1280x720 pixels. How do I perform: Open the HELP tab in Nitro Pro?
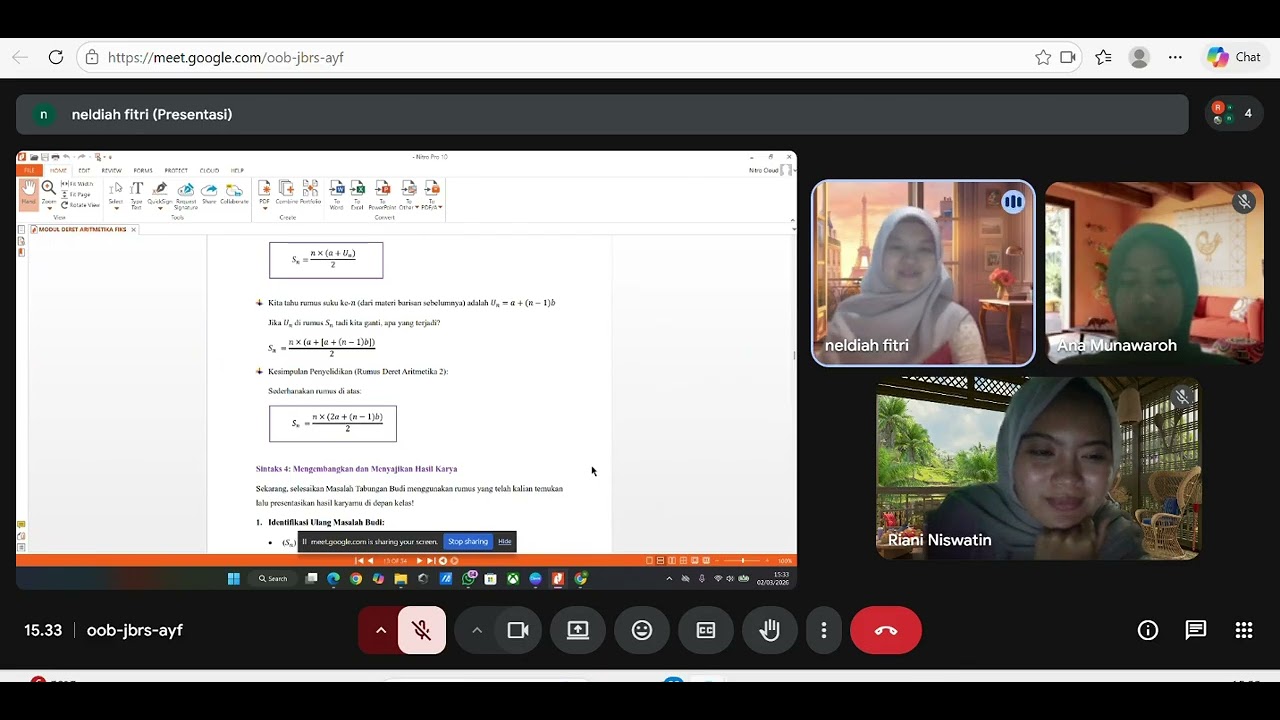tap(237, 170)
